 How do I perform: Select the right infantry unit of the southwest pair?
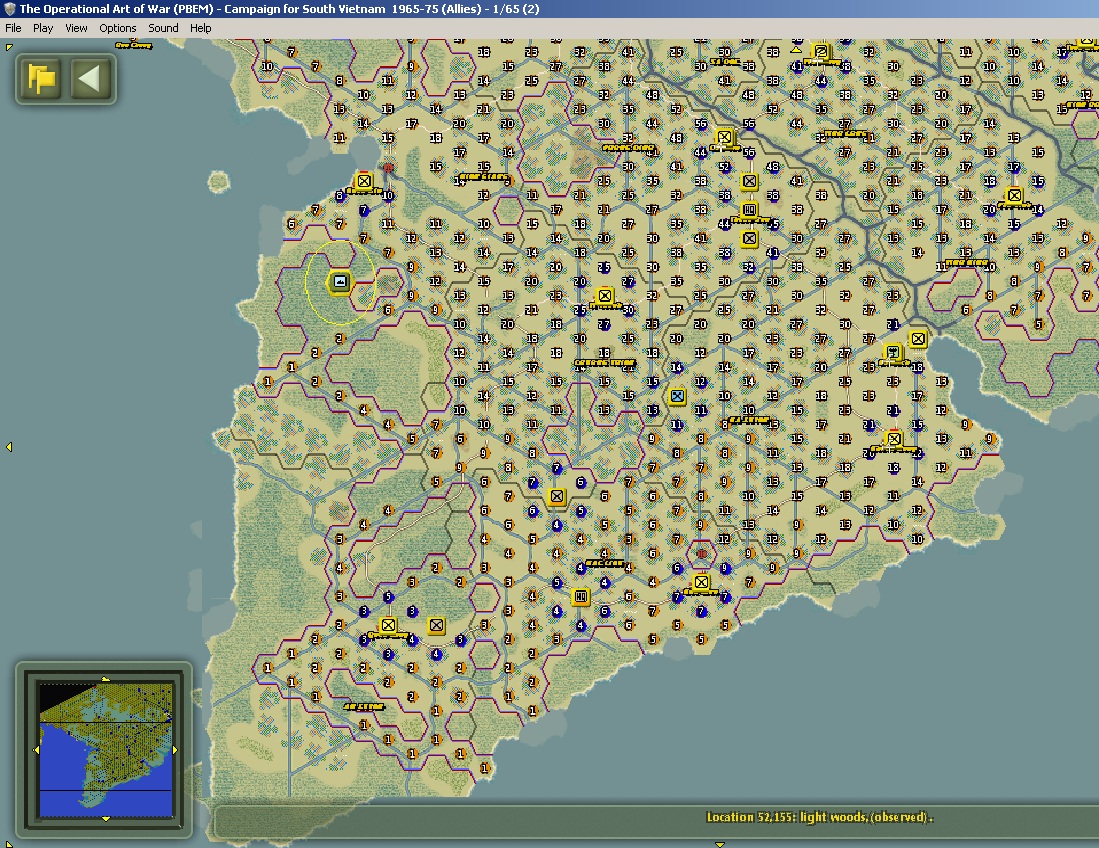[x=436, y=625]
